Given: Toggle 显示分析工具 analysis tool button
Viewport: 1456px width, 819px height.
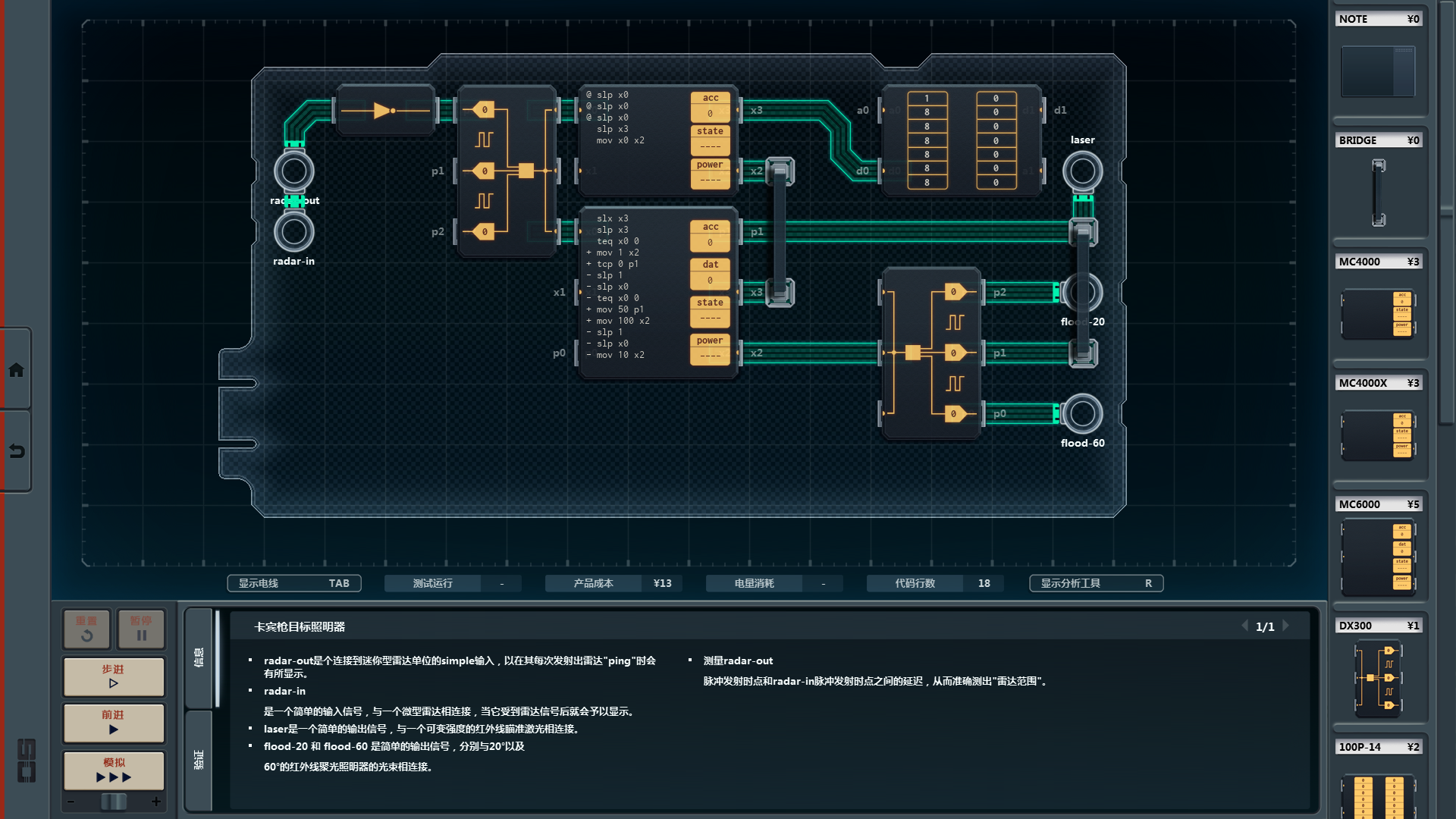Looking at the screenshot, I should pos(1096,583).
